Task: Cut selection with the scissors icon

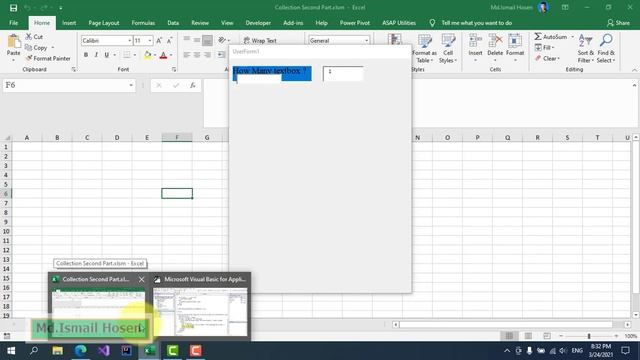Action: coord(29,37)
